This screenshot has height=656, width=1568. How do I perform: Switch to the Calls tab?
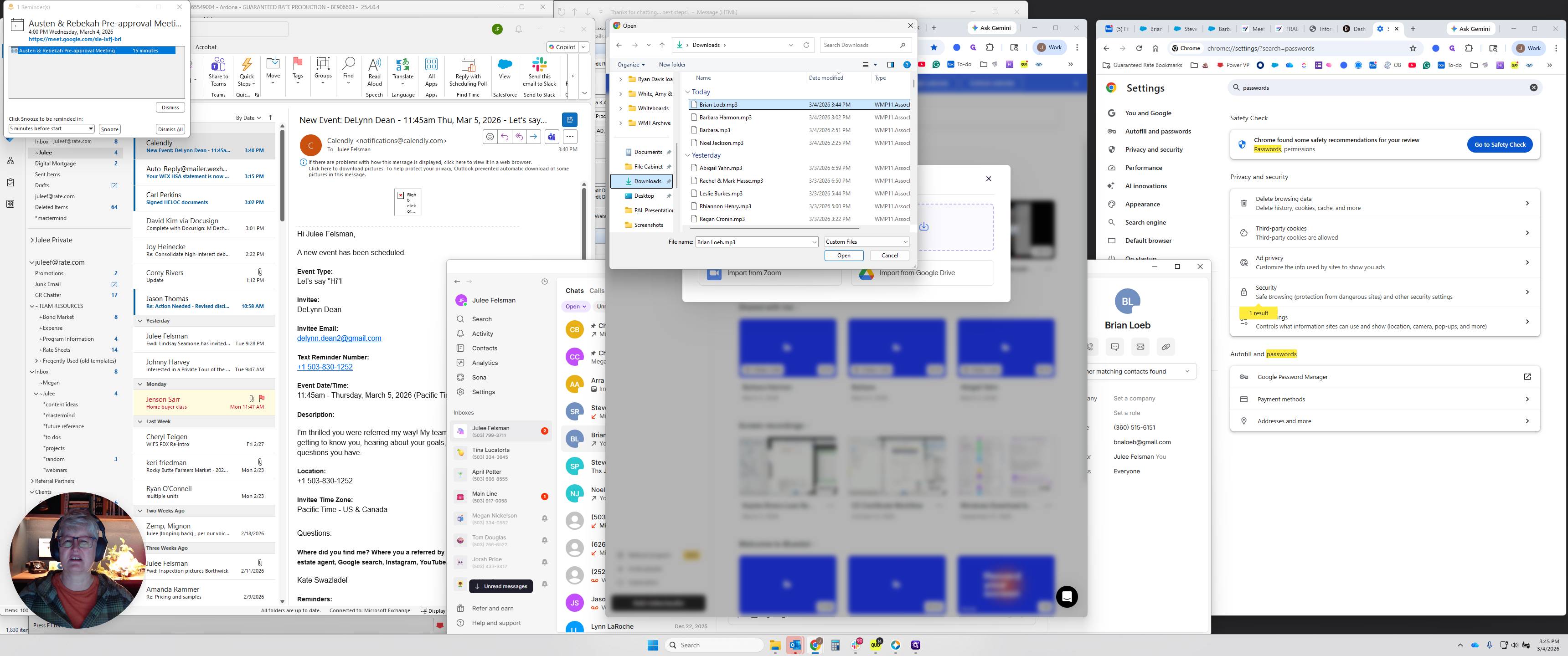[597, 291]
